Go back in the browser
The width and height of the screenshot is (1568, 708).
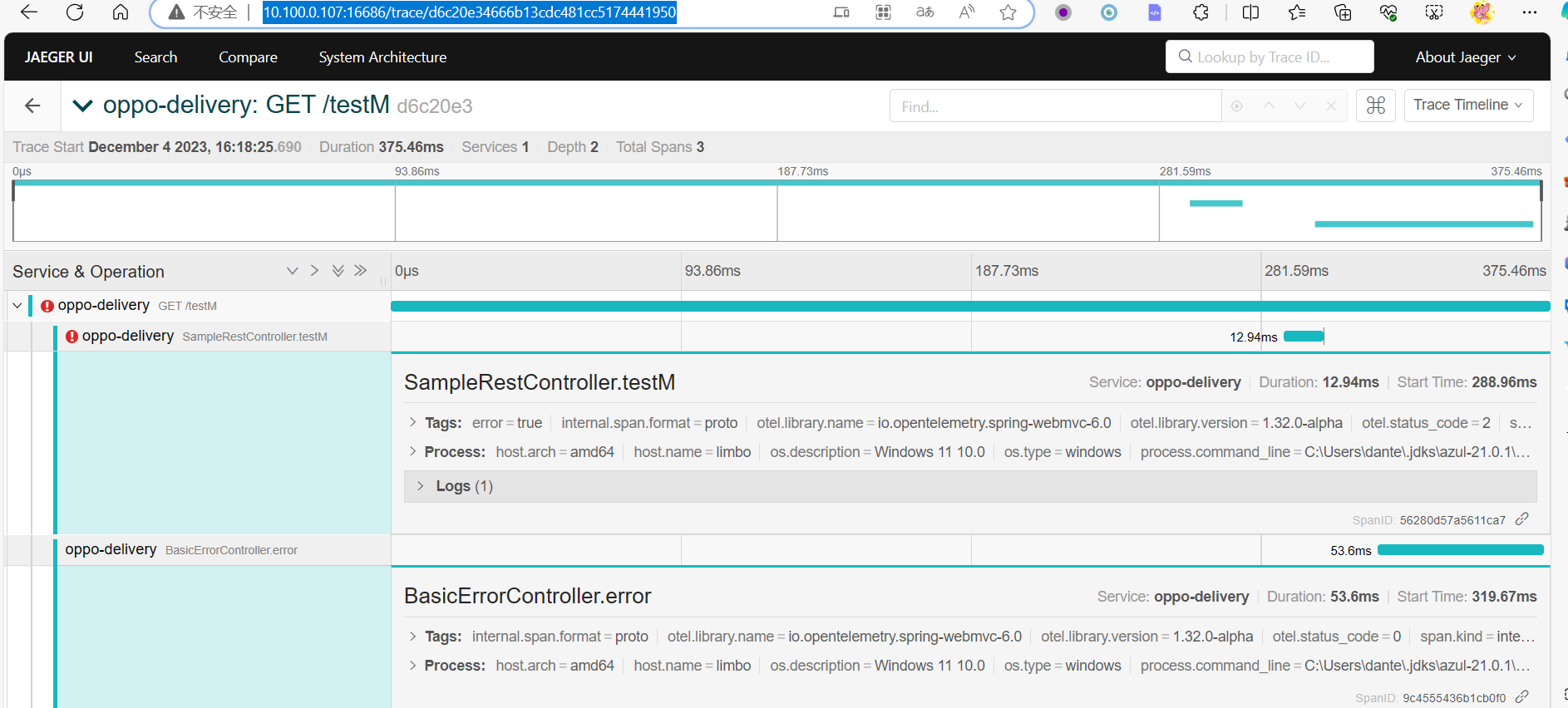click(29, 12)
